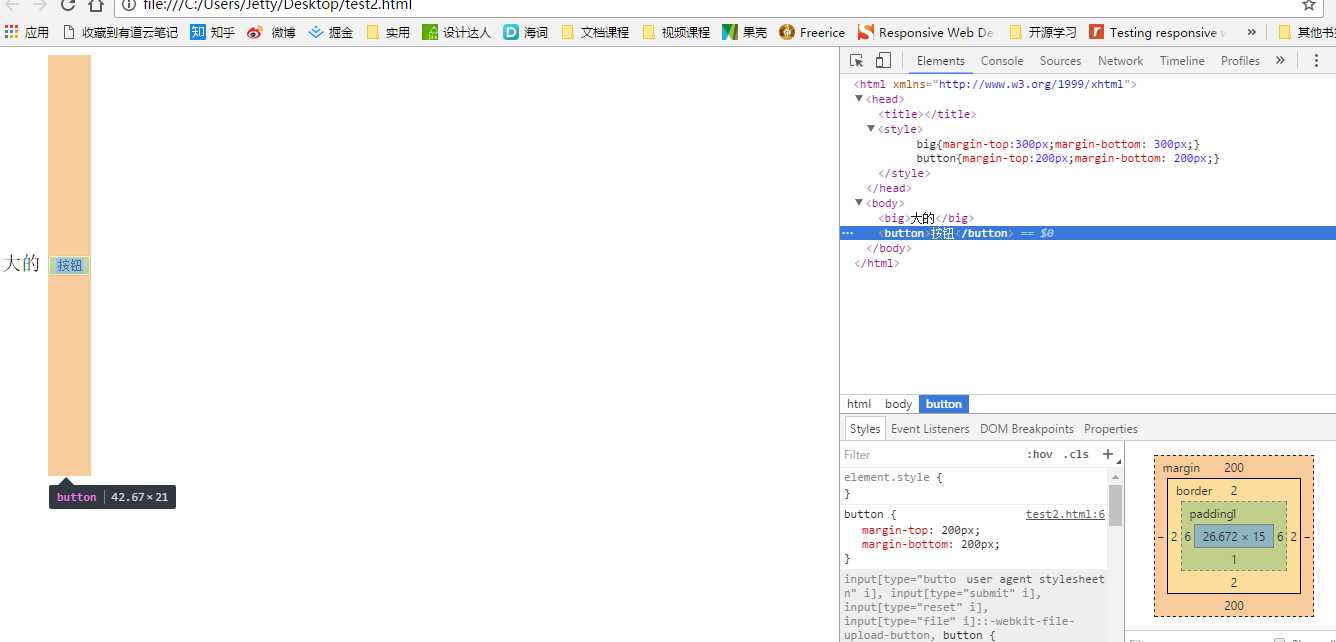Toggle .cls class editor panel
1336x642 pixels.
coord(1076,454)
